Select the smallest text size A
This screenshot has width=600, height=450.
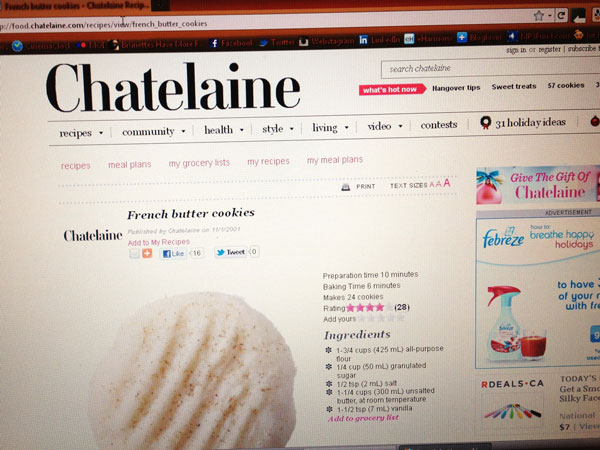point(432,184)
